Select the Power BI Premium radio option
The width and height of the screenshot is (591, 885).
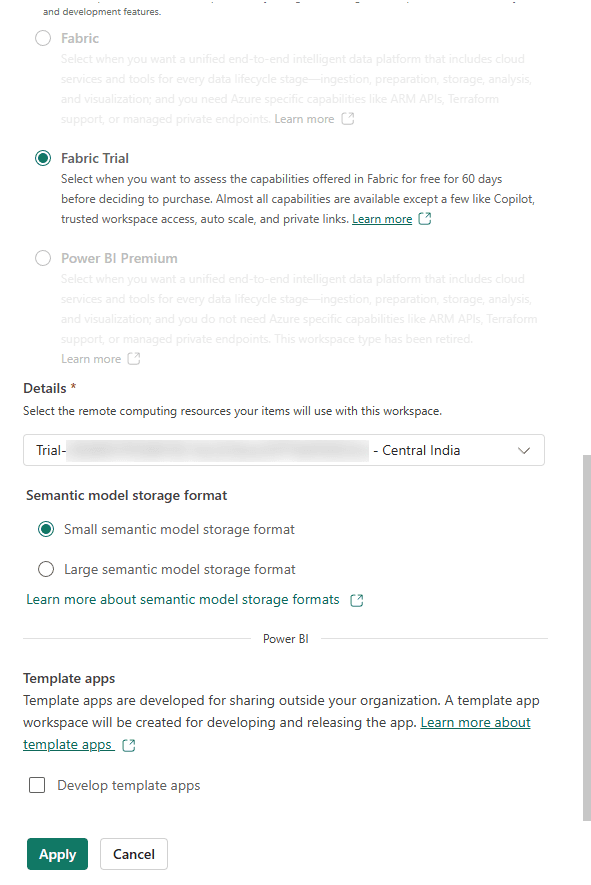click(x=43, y=259)
